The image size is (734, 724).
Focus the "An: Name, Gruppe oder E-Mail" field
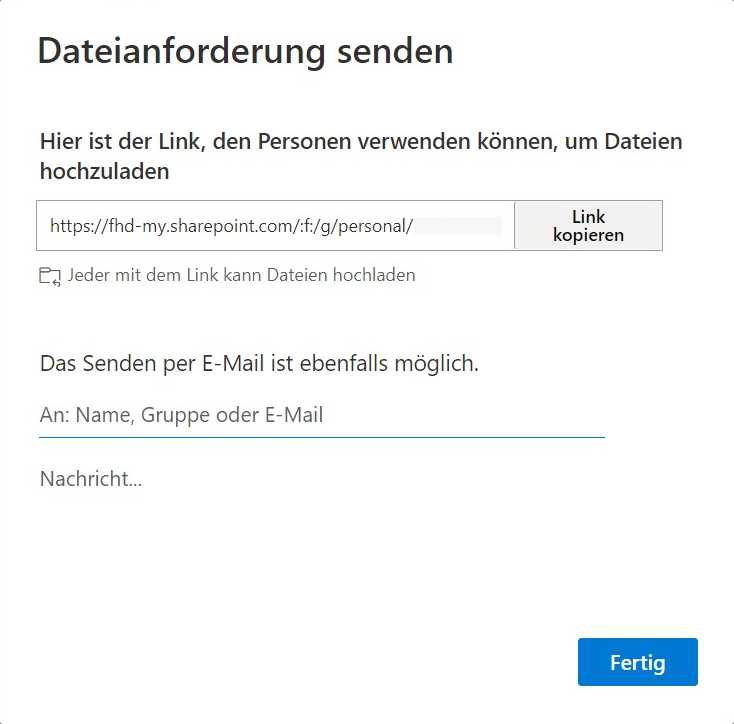coord(321,415)
